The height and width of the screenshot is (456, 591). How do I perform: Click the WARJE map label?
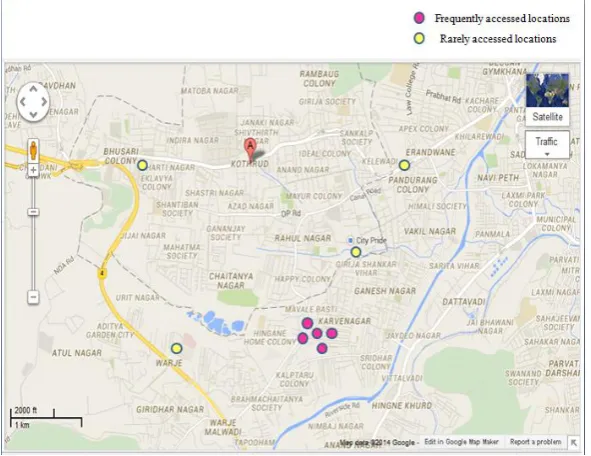tap(169, 363)
